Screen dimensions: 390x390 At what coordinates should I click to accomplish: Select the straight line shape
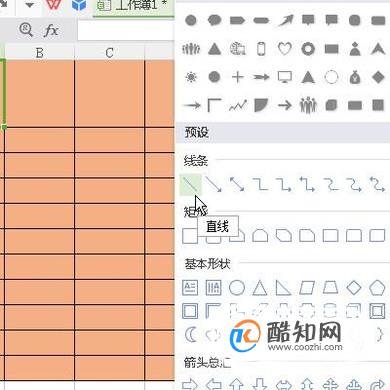click(x=191, y=184)
